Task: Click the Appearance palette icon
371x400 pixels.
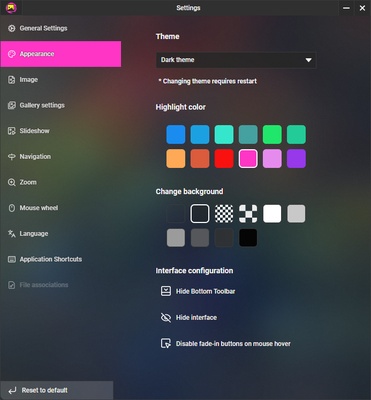Action: (x=12, y=54)
